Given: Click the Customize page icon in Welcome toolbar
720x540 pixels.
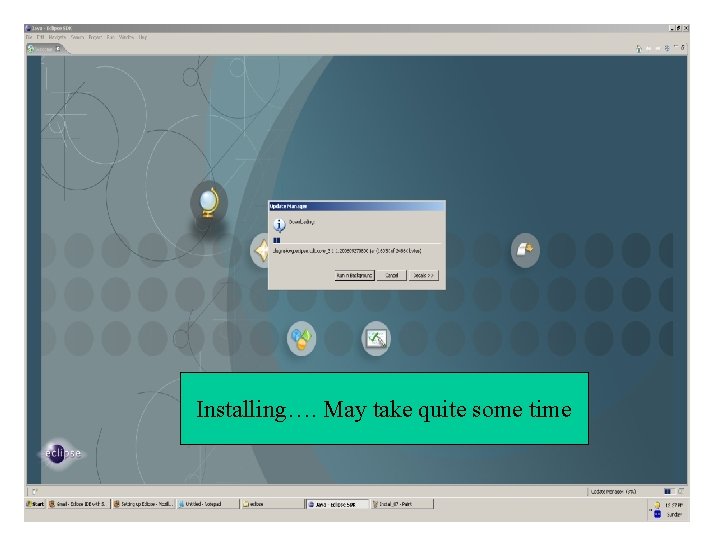Looking at the screenshot, I should (x=667, y=48).
